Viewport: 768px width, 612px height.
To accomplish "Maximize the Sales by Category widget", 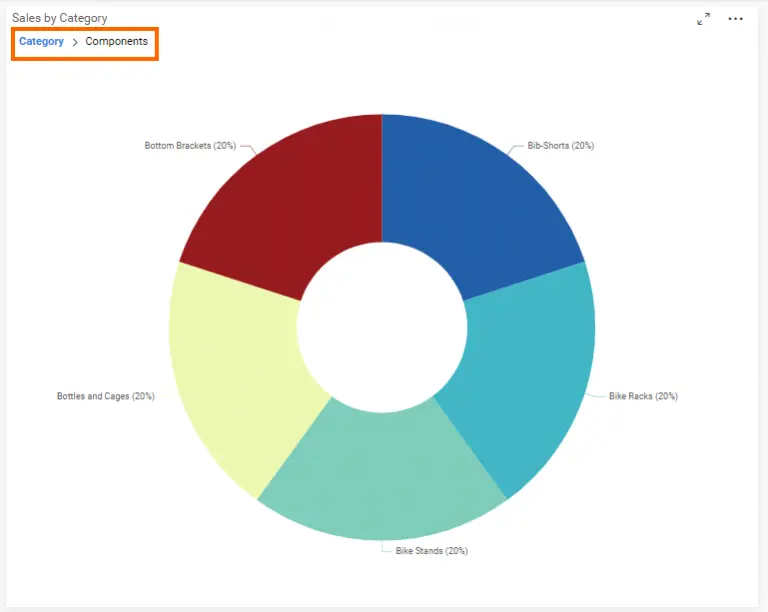I will (x=704, y=19).
